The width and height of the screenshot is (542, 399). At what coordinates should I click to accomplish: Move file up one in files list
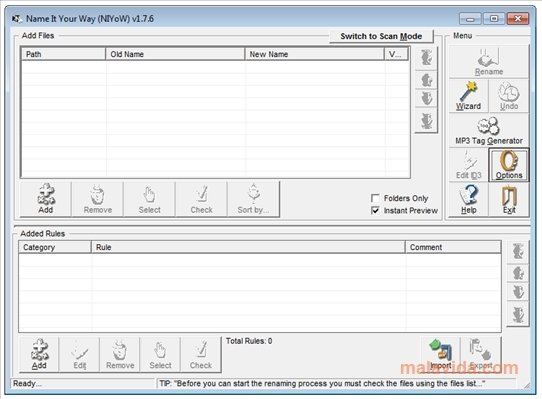(426, 80)
